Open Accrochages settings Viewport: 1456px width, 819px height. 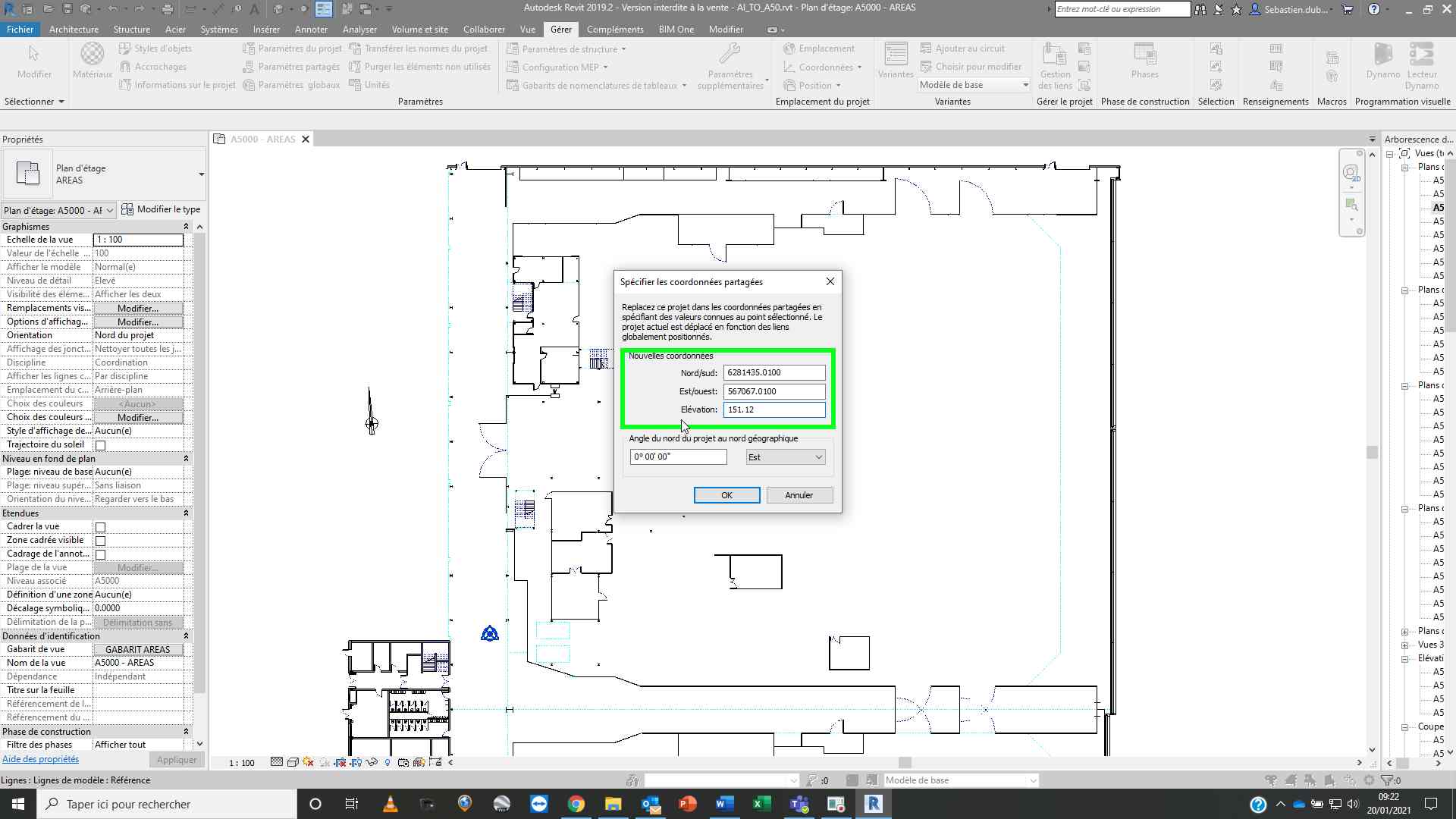pyautogui.click(x=152, y=67)
